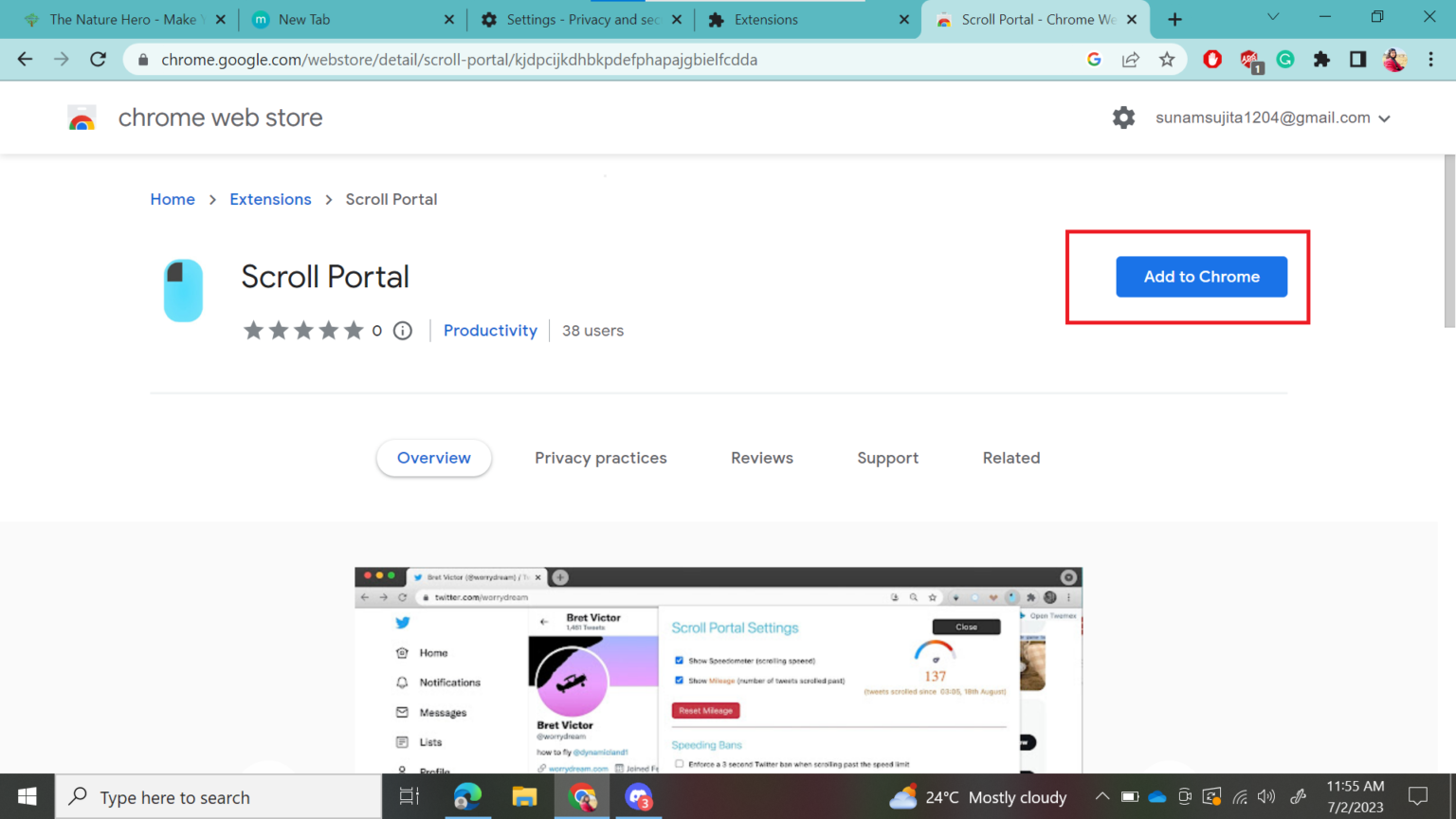This screenshot has height=819, width=1456.
Task: Show hidden system tray icons
Action: click(1101, 797)
